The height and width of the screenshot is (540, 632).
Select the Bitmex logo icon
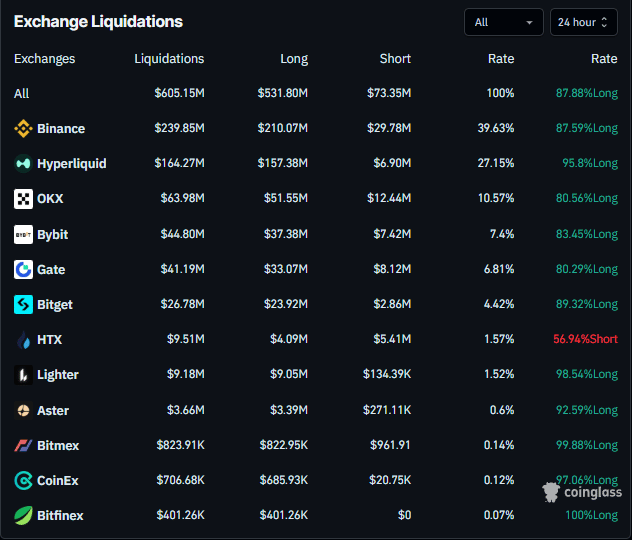(23, 446)
